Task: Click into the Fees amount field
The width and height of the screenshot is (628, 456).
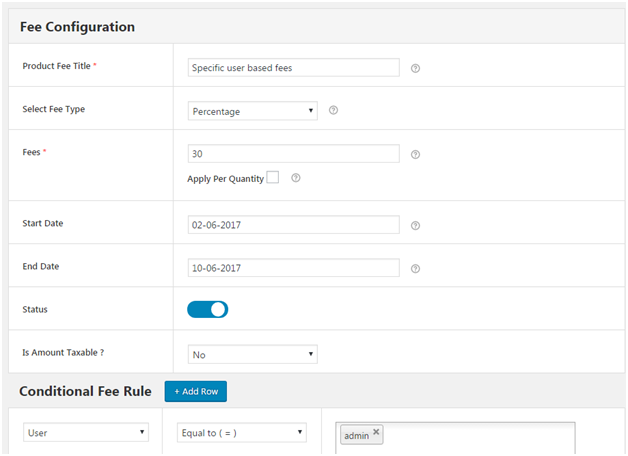Action: pos(293,154)
